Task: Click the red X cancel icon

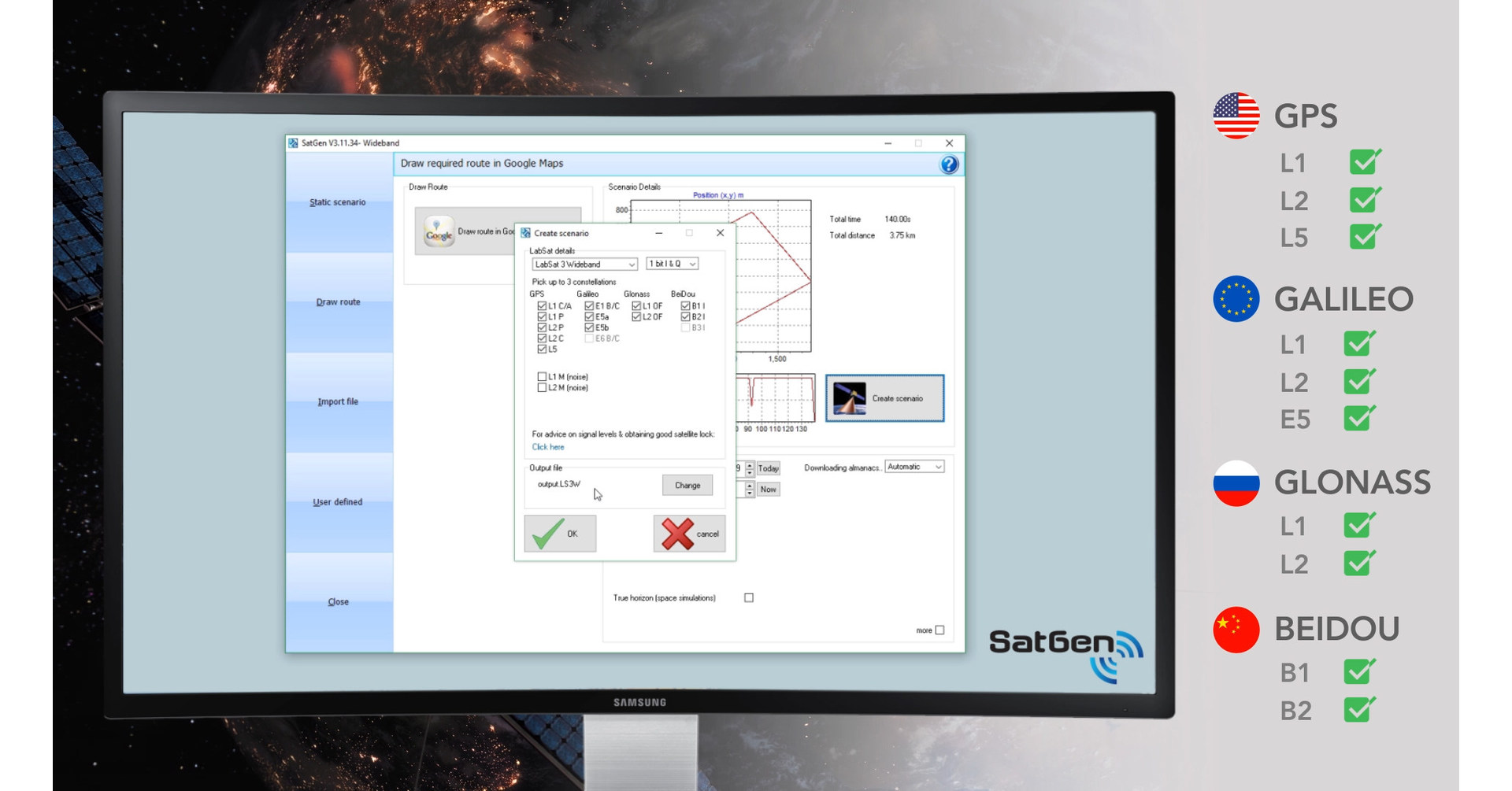Action: [x=679, y=533]
